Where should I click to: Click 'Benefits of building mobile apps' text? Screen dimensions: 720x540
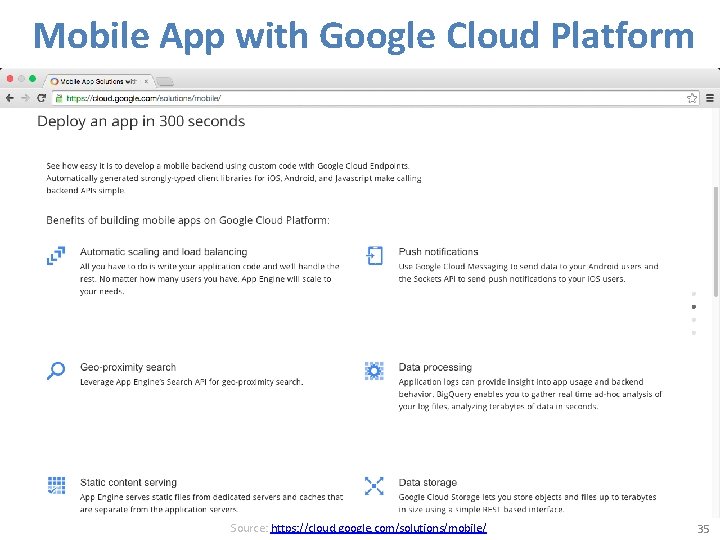(x=188, y=220)
